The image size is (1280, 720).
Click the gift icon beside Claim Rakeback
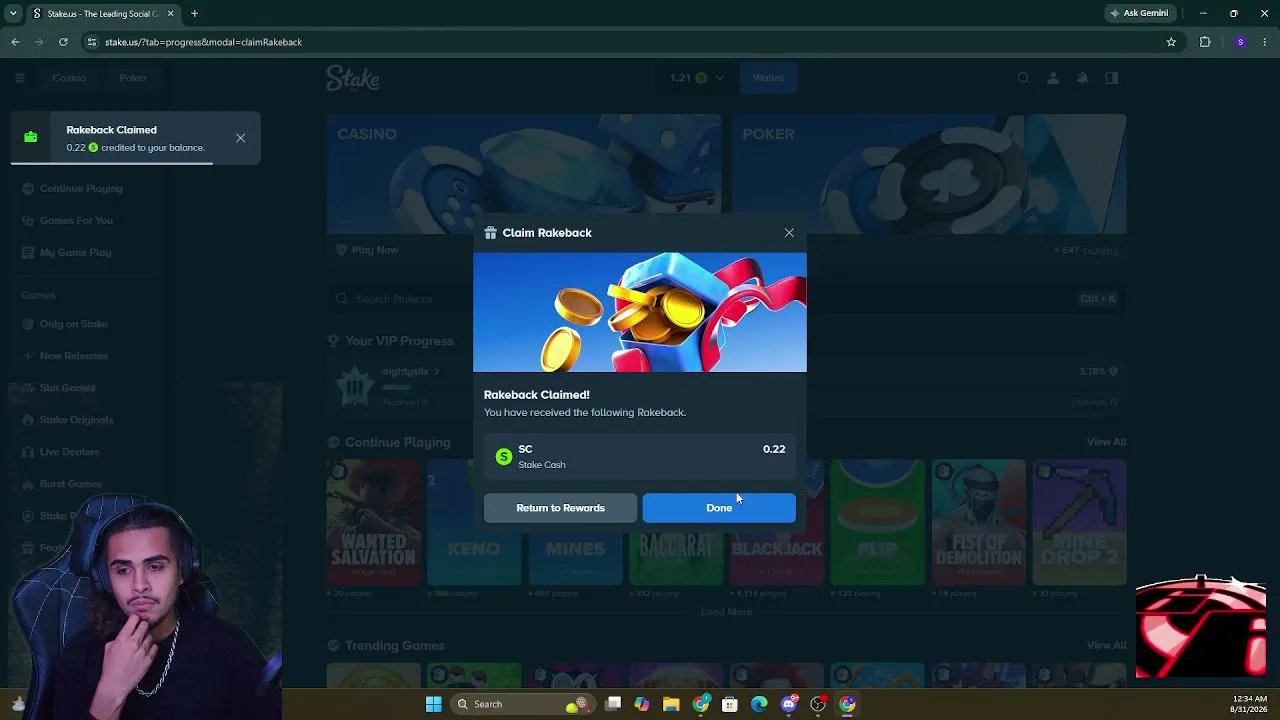coord(490,233)
